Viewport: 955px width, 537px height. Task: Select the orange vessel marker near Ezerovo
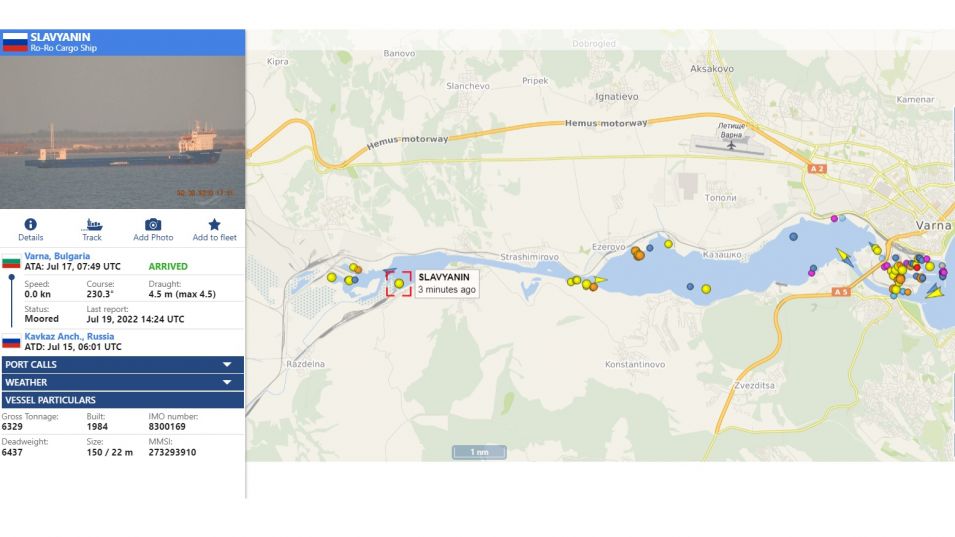coord(638,254)
